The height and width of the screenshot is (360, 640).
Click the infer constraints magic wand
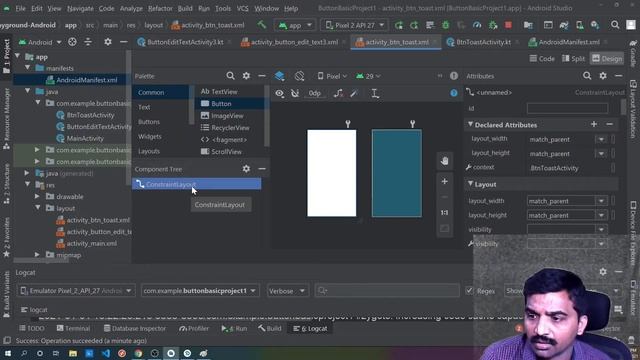coord(354,93)
